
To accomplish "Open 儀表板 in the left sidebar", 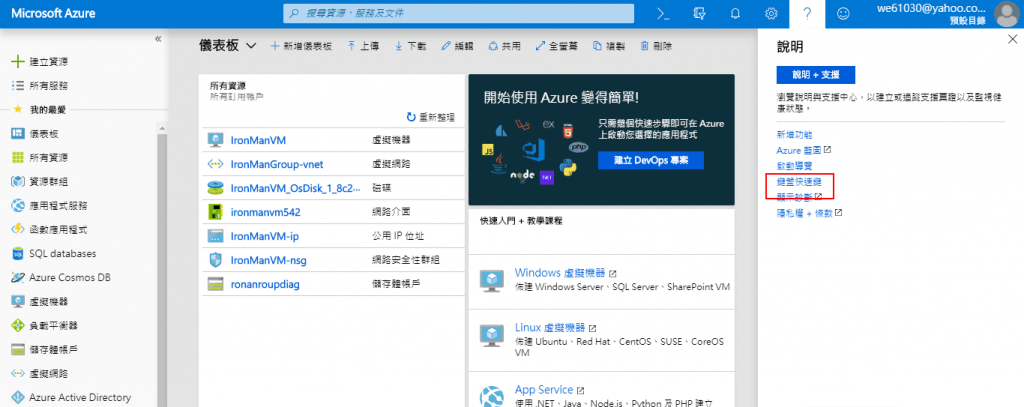I will click(x=44, y=134).
